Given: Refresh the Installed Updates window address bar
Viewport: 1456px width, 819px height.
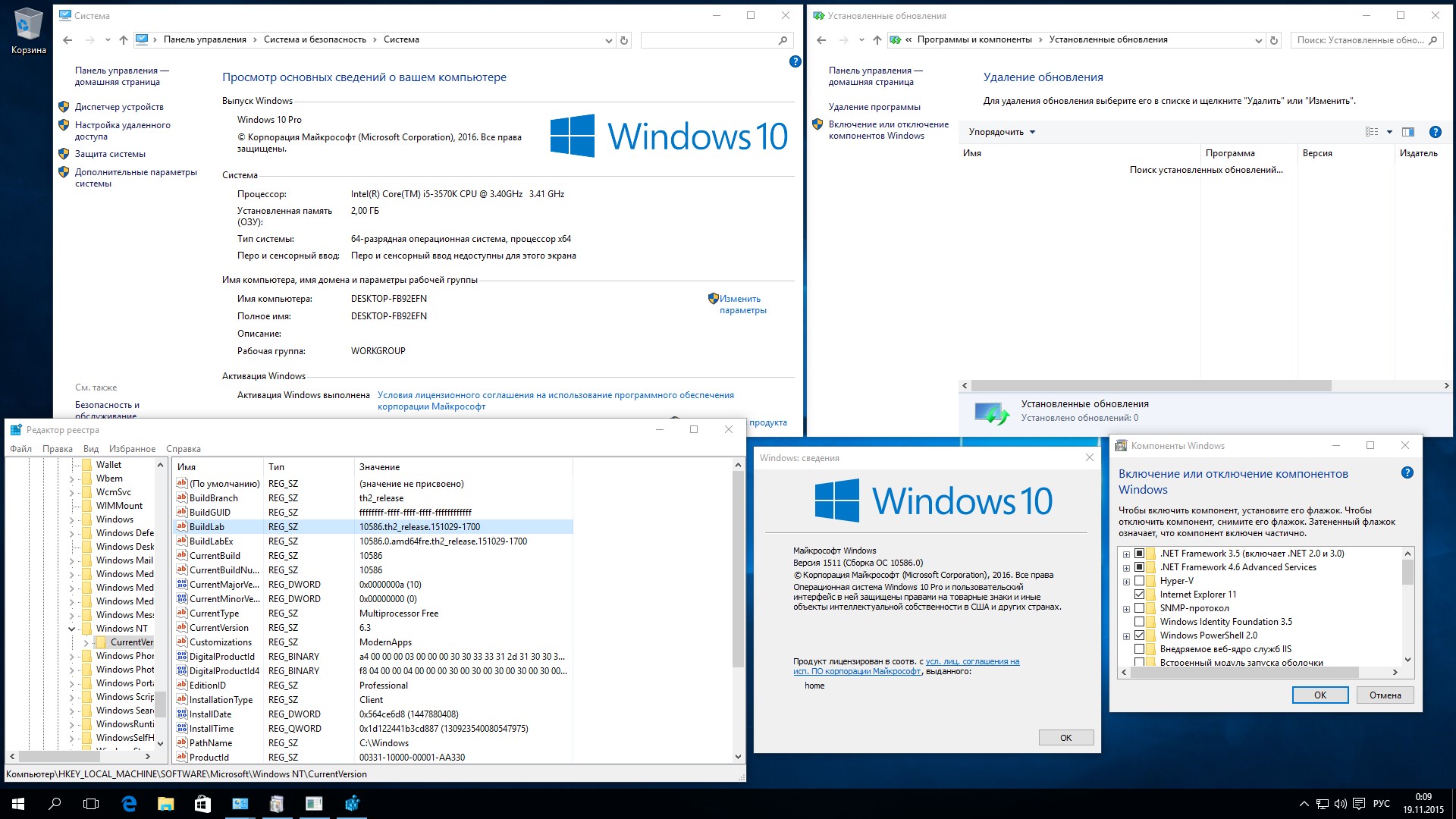Looking at the screenshot, I should point(1274,40).
